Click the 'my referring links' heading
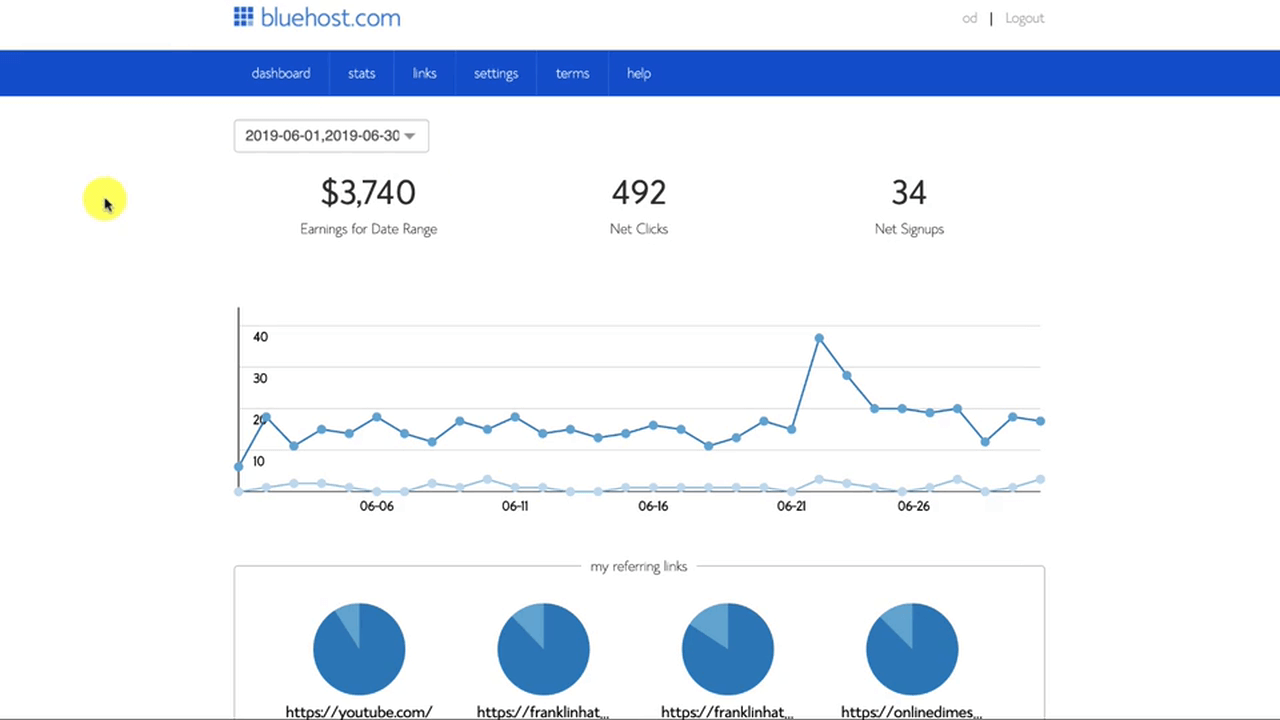The image size is (1280, 720). coord(639,566)
